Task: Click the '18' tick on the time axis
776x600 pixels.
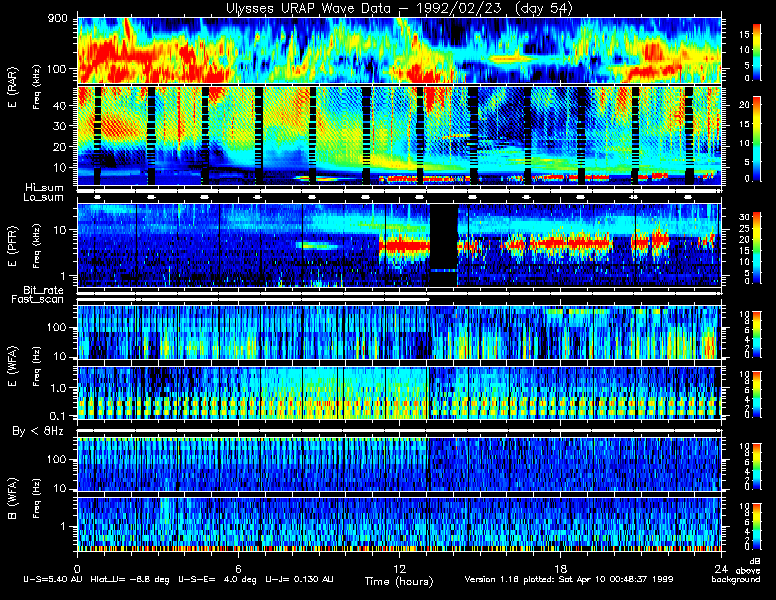Action: click(560, 568)
